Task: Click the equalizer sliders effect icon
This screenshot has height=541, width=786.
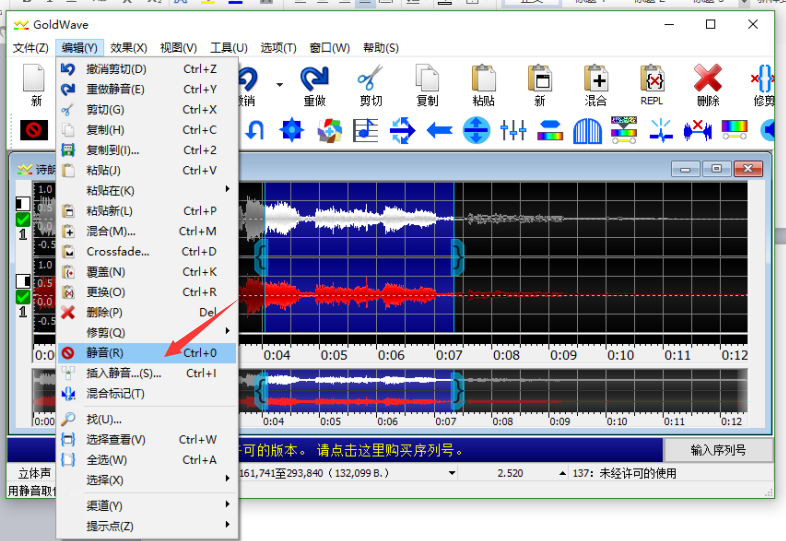Action: (513, 130)
